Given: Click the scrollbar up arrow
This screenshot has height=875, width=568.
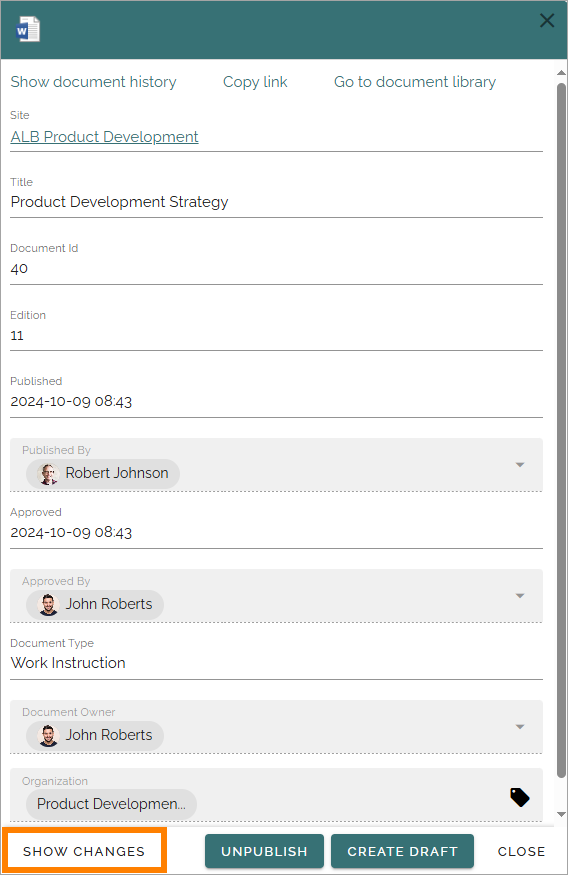Looking at the screenshot, I should [x=561, y=73].
